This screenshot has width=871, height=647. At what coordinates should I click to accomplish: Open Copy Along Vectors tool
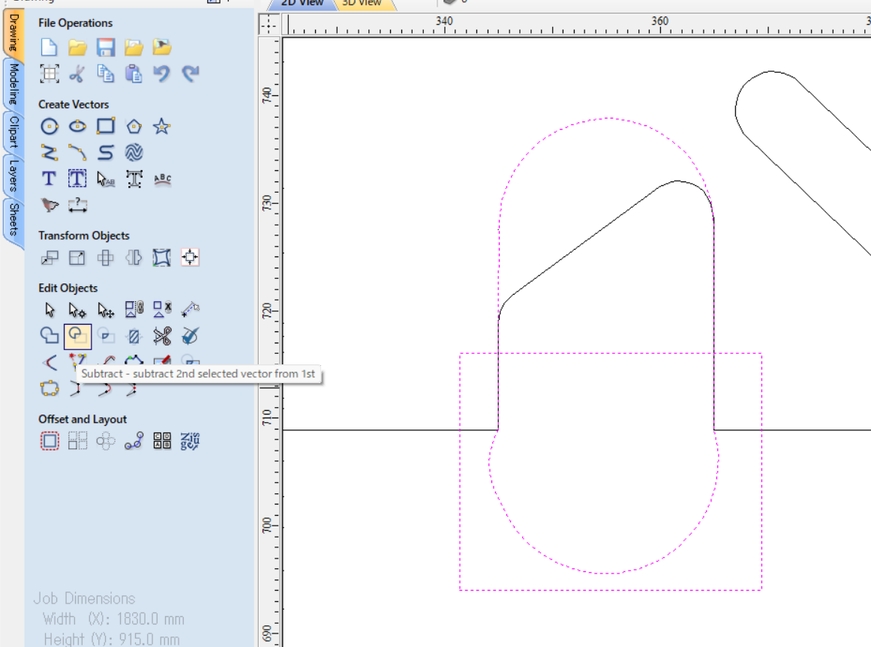134,442
